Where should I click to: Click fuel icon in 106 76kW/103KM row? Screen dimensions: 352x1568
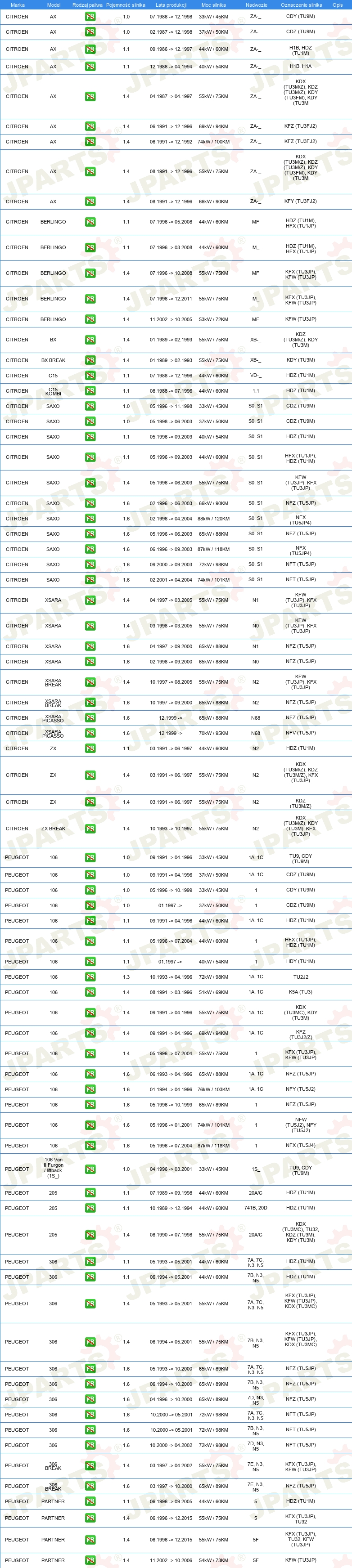coord(90,1089)
